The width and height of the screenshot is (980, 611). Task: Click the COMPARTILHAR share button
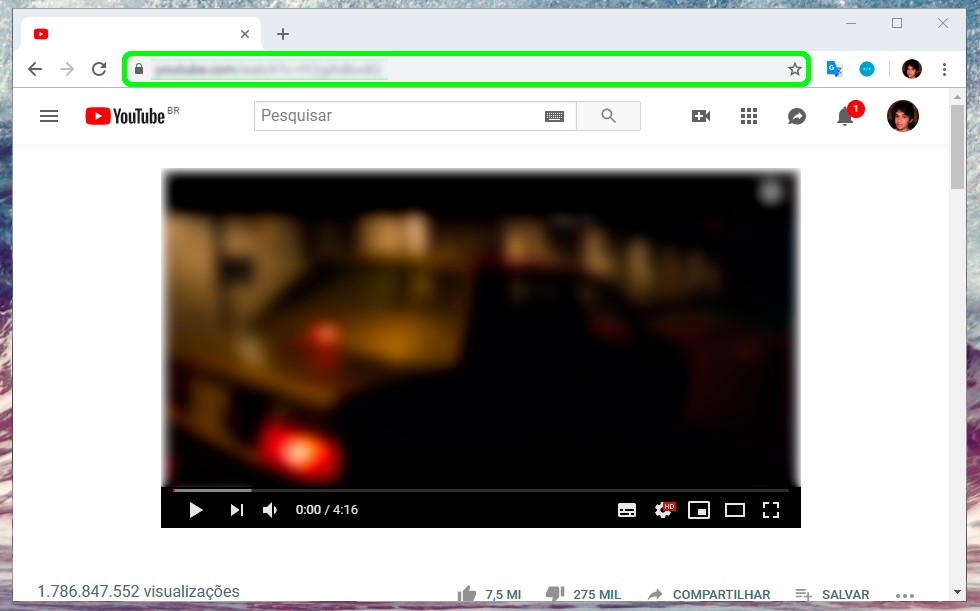[x=709, y=594]
